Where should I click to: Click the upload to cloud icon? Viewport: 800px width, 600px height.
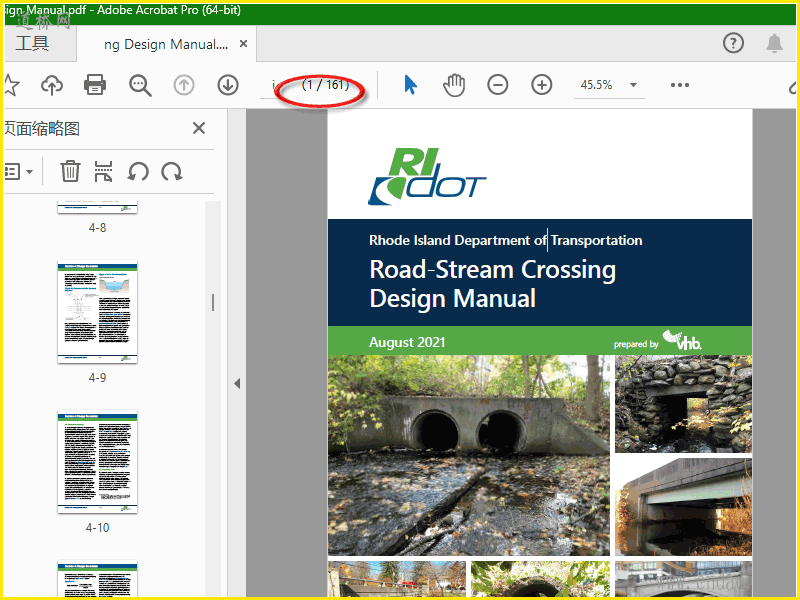tap(51, 85)
